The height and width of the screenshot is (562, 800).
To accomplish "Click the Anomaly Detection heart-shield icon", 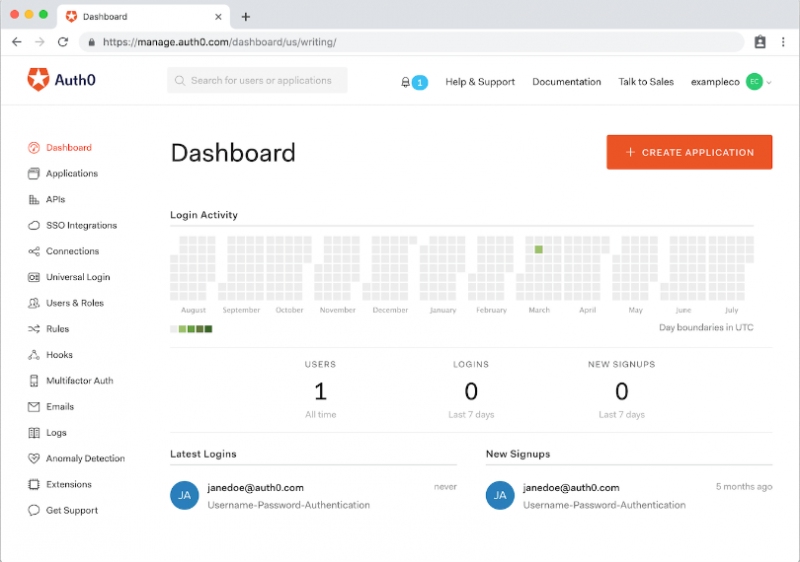I will 34,458.
